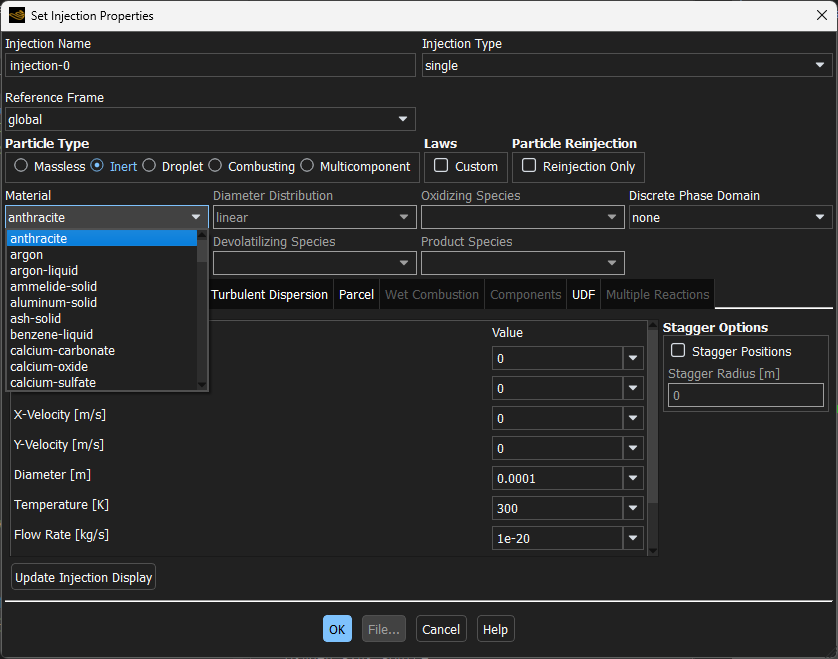Click the Update Injection Display button

(84, 577)
